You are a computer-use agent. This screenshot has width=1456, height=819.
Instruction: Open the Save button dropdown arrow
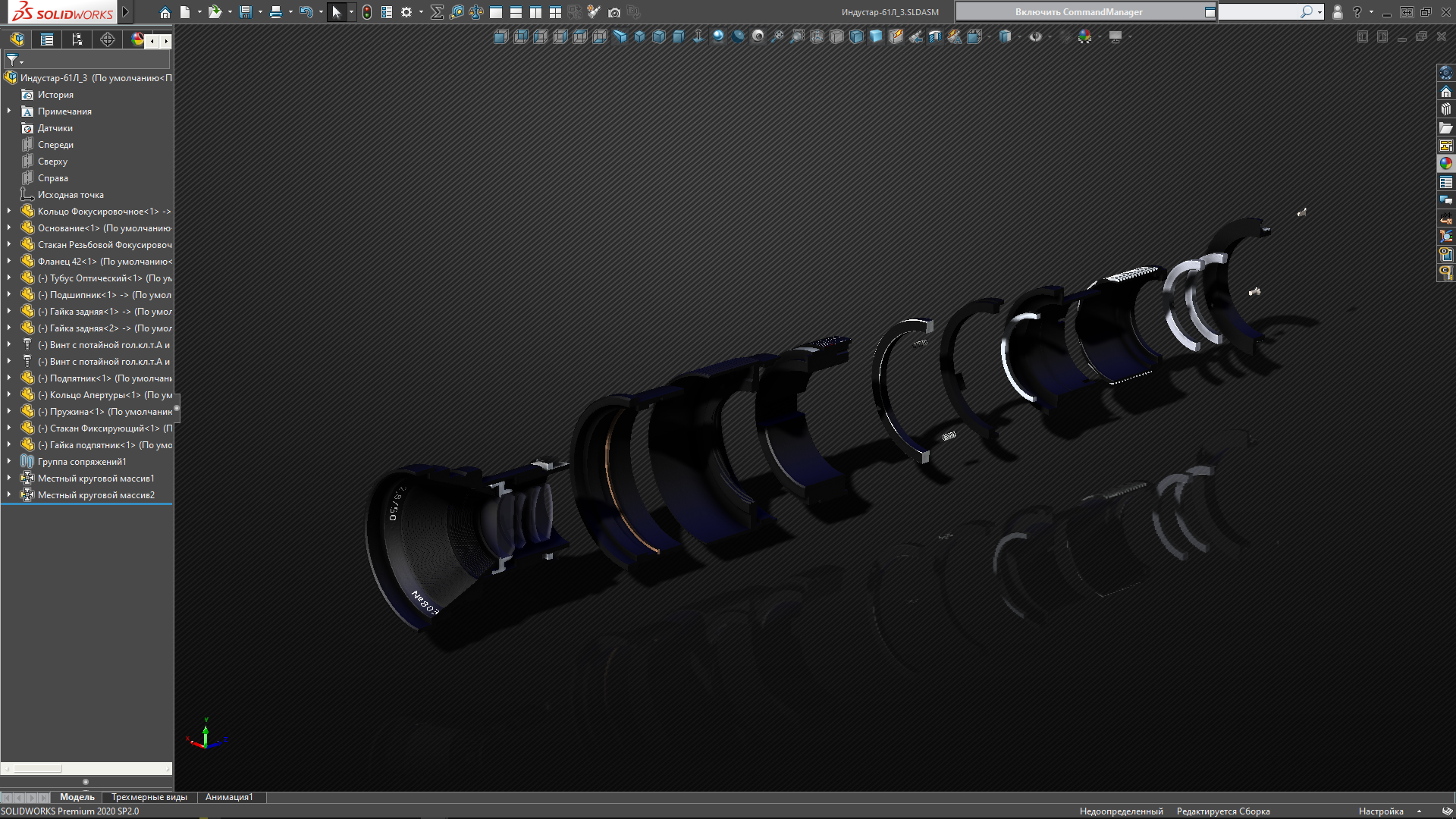260,12
